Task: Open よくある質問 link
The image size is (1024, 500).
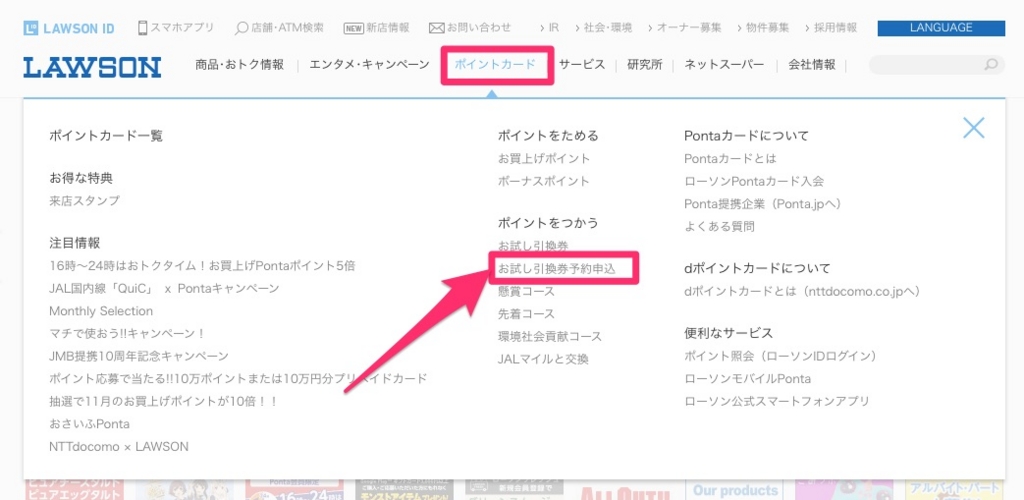Action: tap(720, 227)
